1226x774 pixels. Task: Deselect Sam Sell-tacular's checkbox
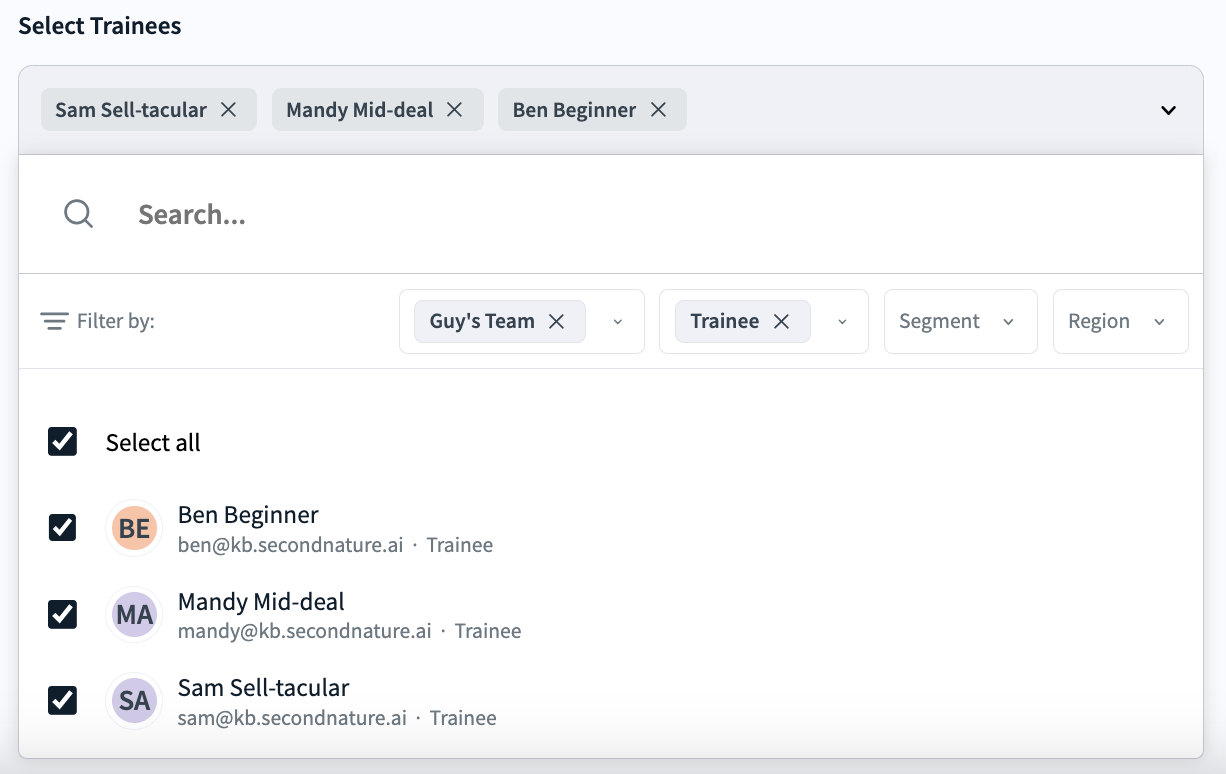click(63, 701)
